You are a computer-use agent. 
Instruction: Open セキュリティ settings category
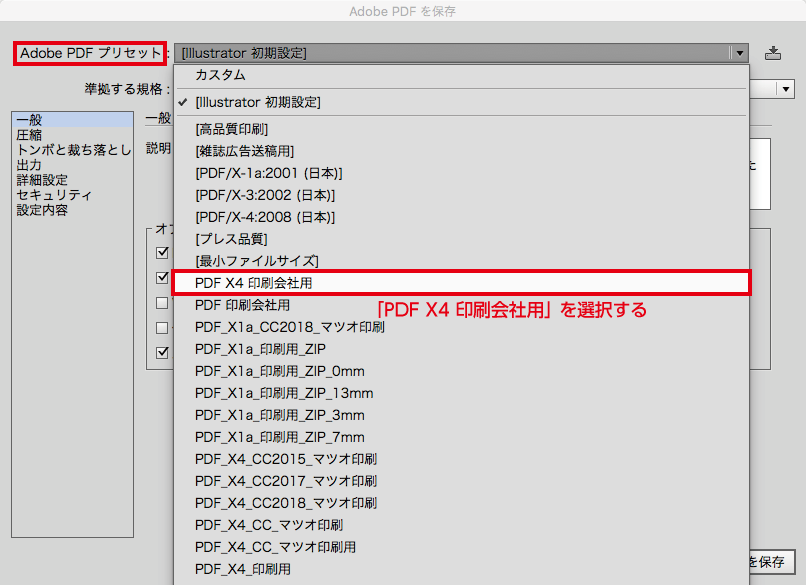coord(72,195)
